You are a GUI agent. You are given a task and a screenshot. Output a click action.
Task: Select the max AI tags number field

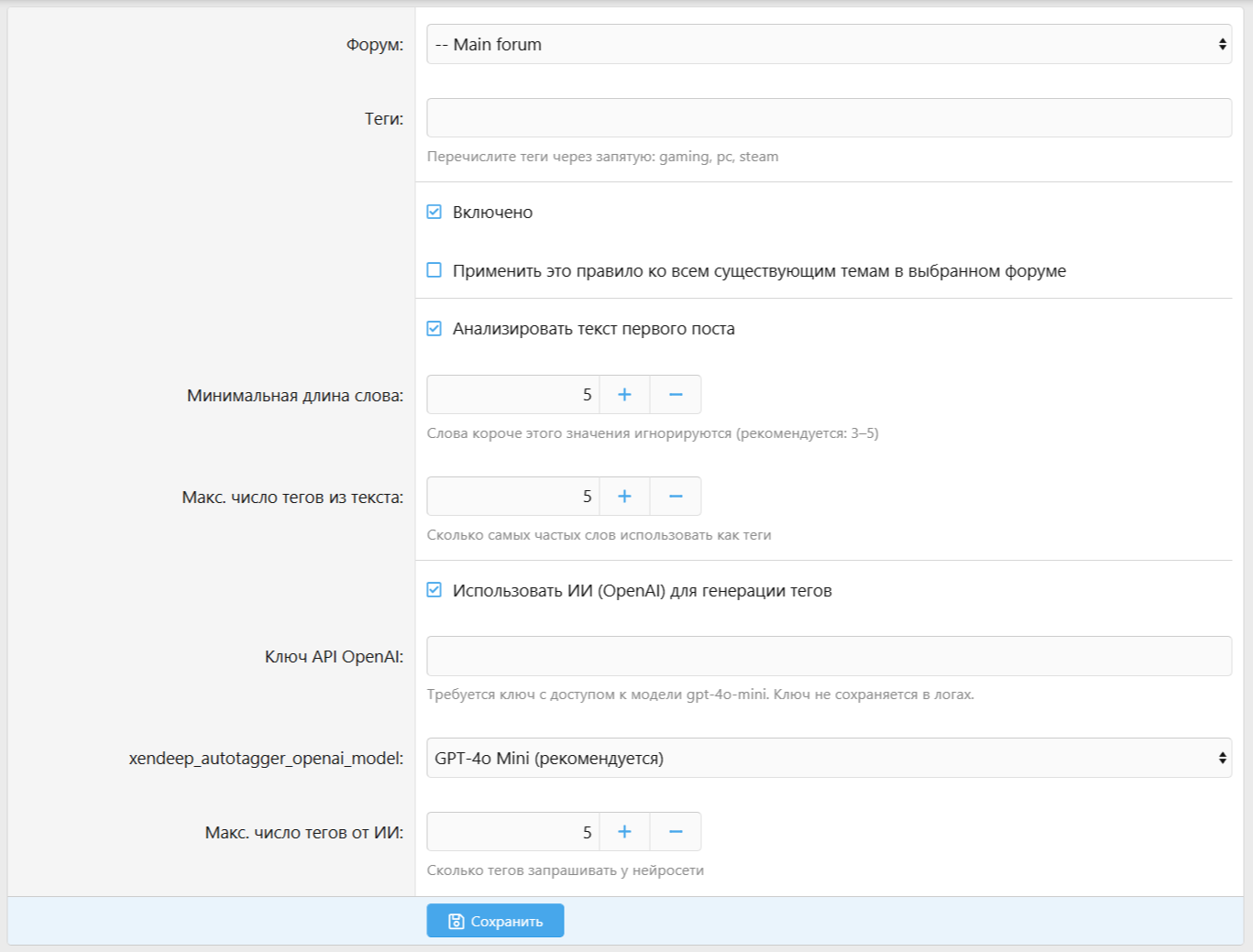click(x=512, y=832)
